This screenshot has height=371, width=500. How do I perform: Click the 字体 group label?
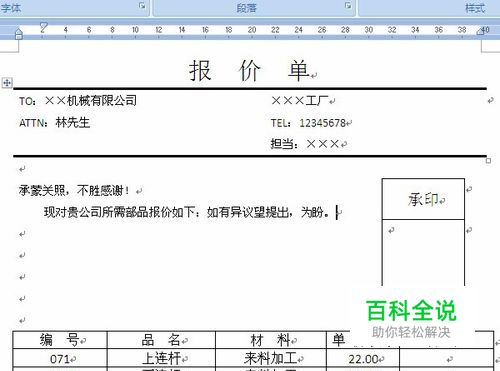[10, 8]
